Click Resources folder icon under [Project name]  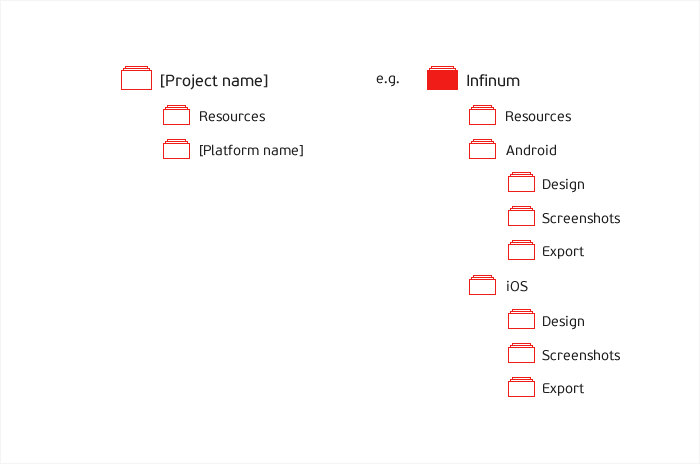[177, 116]
